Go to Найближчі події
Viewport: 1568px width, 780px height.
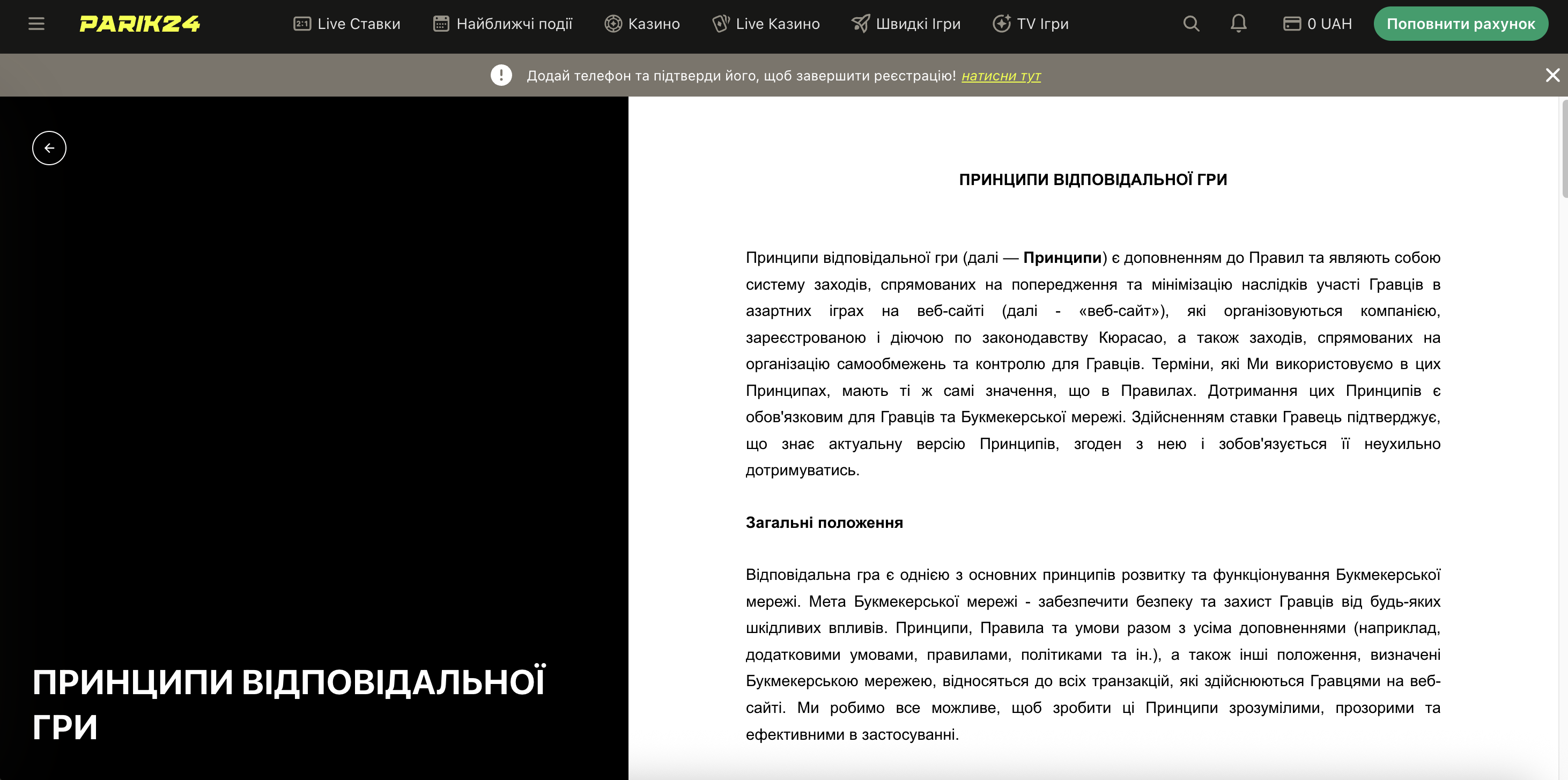click(514, 24)
